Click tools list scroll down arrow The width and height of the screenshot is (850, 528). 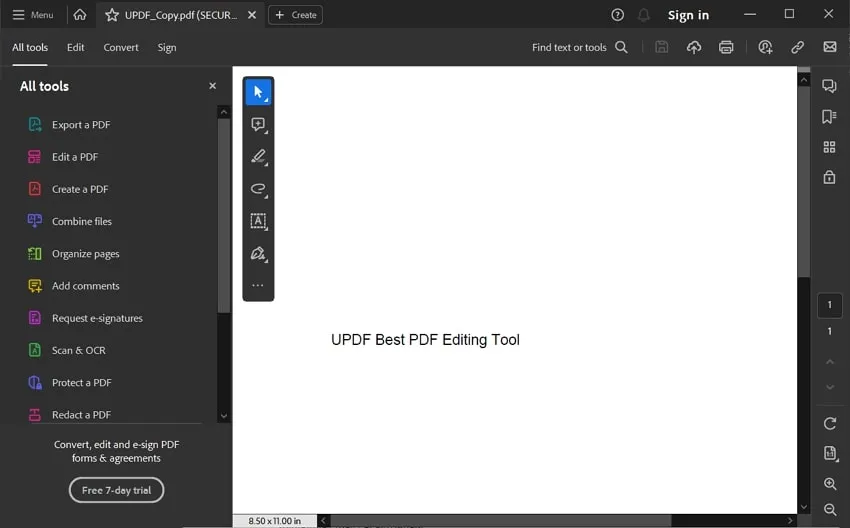point(223,416)
